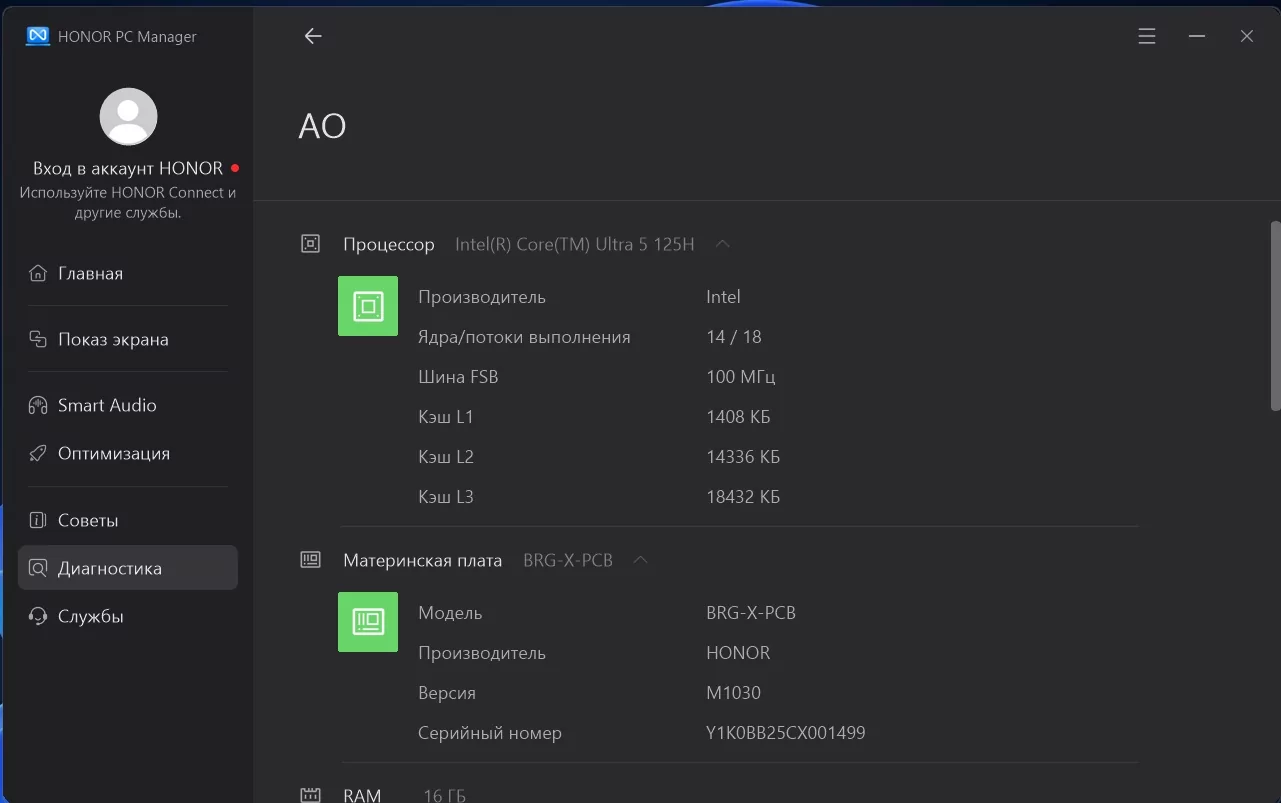Sign in via Вход в аккаунт HONOR
The height and width of the screenshot is (803, 1281).
click(x=128, y=168)
